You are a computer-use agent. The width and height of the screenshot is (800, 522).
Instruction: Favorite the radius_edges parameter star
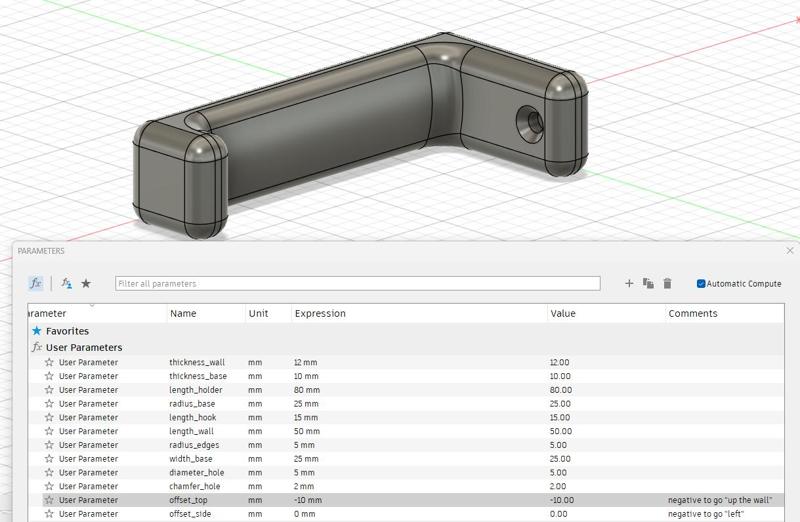click(49, 445)
